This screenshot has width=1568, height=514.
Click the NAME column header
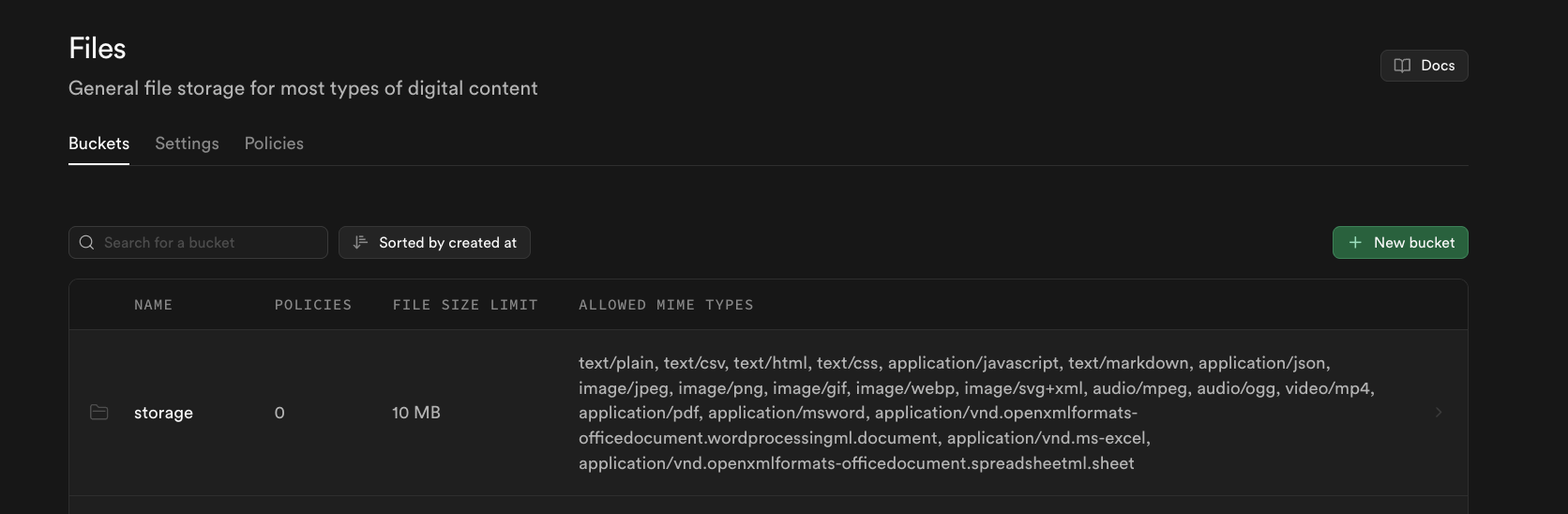(153, 305)
